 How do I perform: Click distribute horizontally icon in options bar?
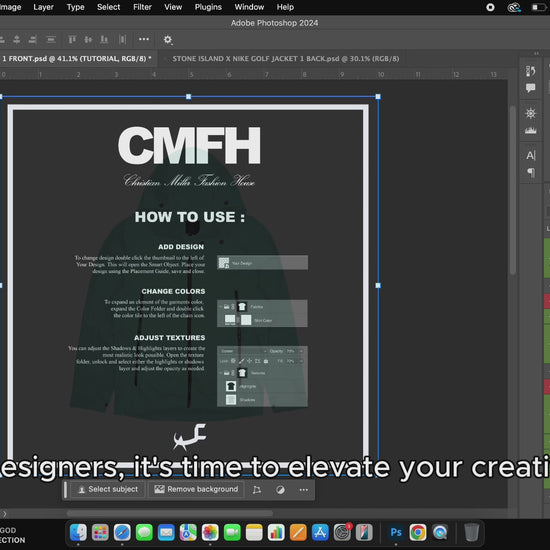[x=122, y=40]
